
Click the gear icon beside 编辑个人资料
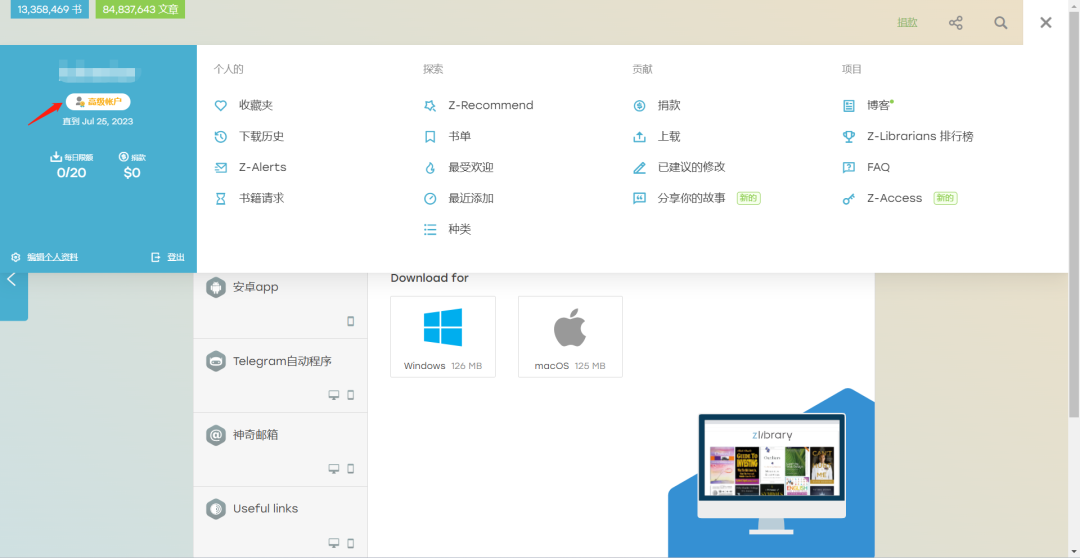[16, 257]
